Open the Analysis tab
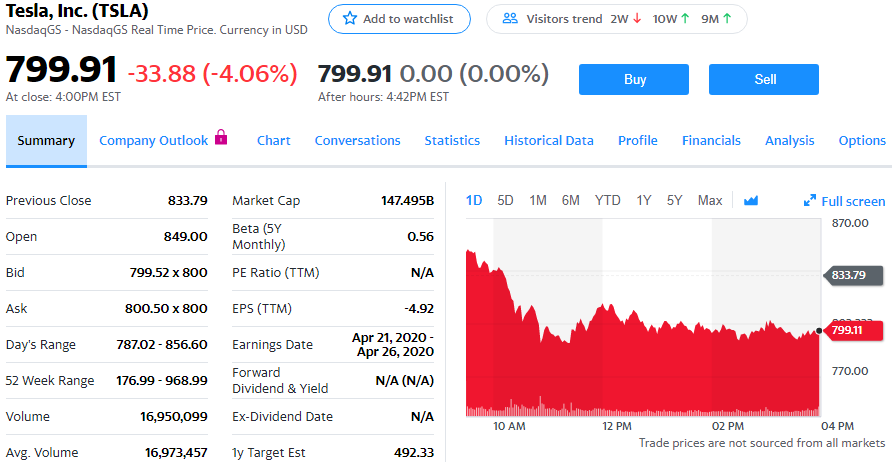 point(789,141)
